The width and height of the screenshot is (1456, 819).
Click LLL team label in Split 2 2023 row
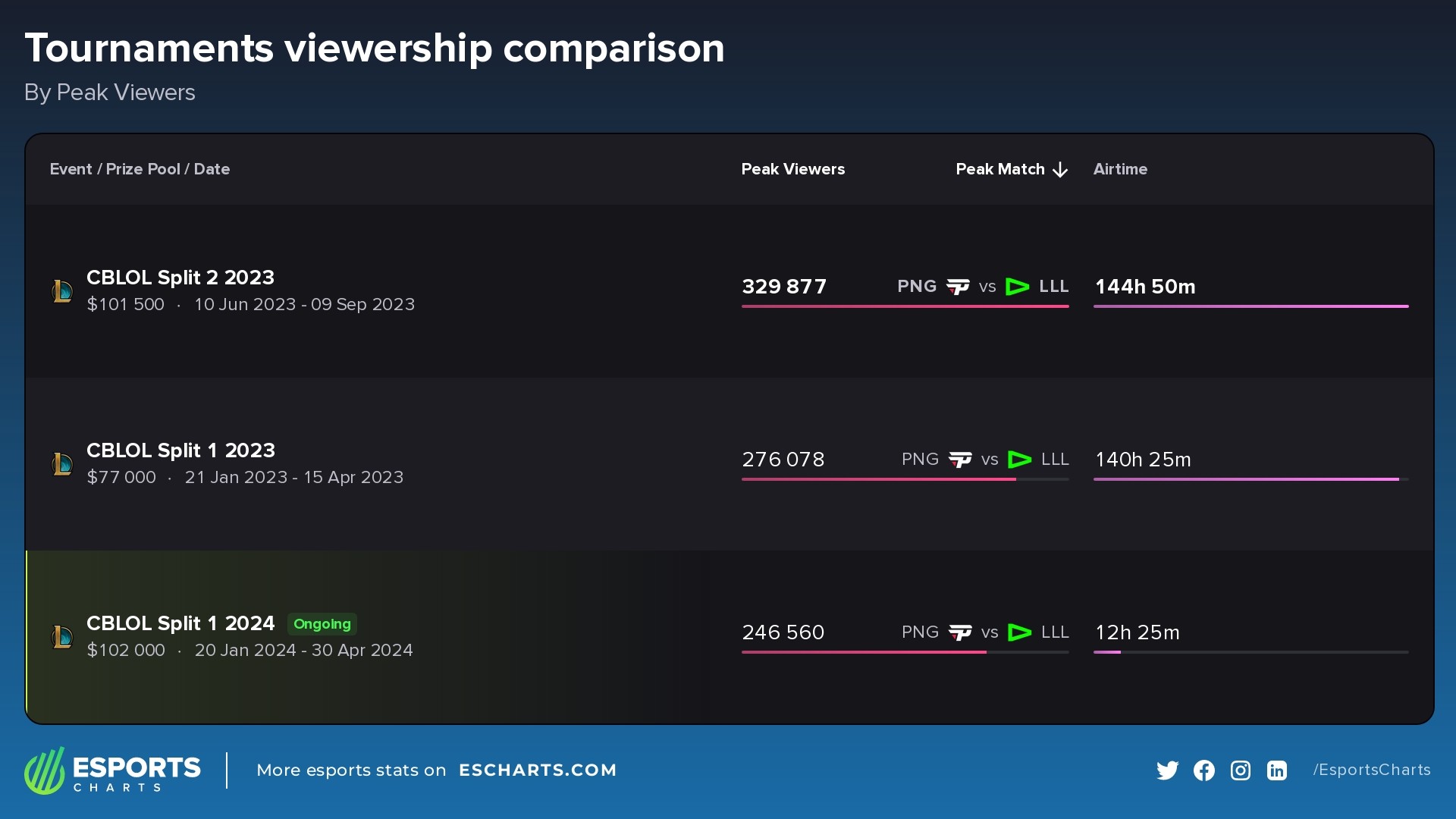coord(1054,287)
